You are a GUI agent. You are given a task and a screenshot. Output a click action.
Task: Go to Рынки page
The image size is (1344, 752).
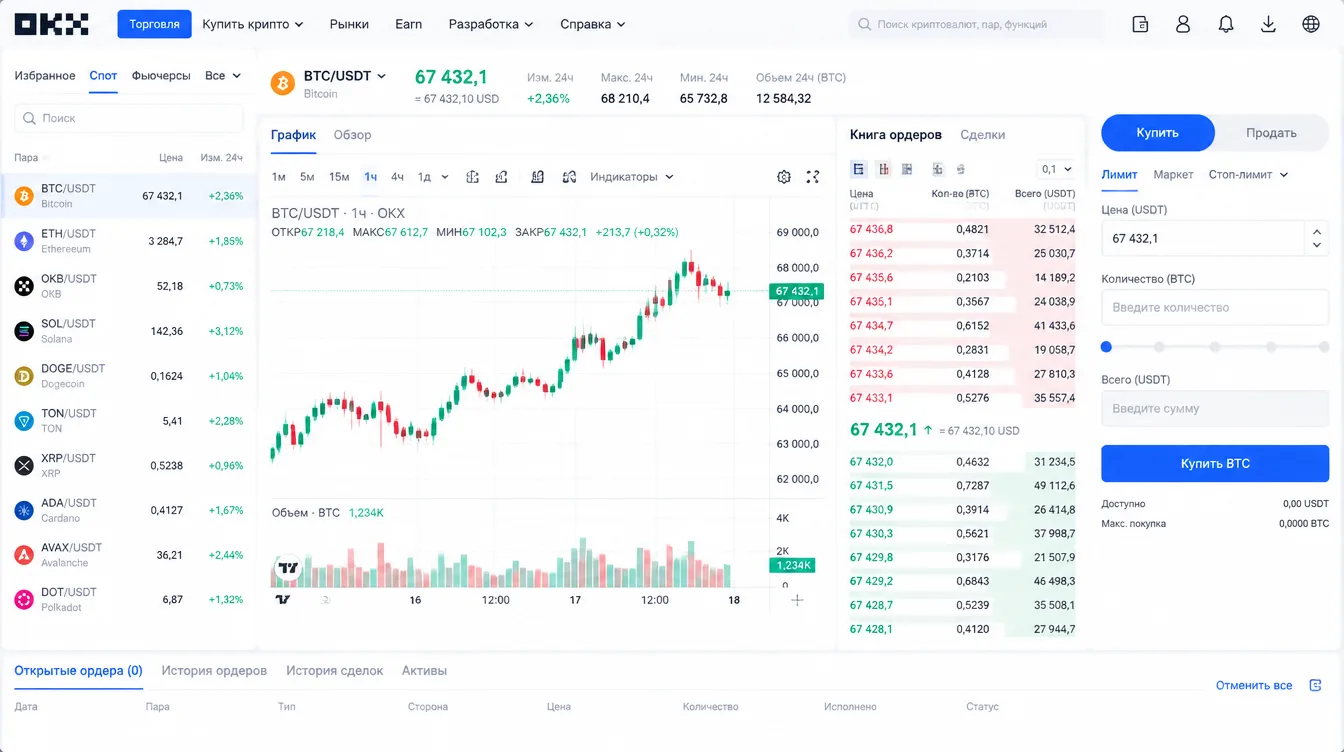pos(349,24)
